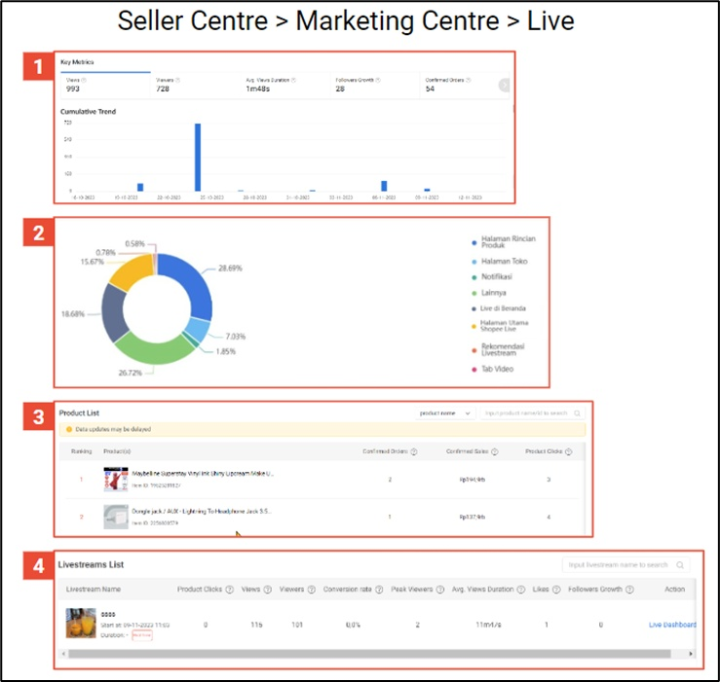Image resolution: width=720 pixels, height=682 pixels.
Task: Select the Key Metrics tab
Action: [x=73, y=63]
